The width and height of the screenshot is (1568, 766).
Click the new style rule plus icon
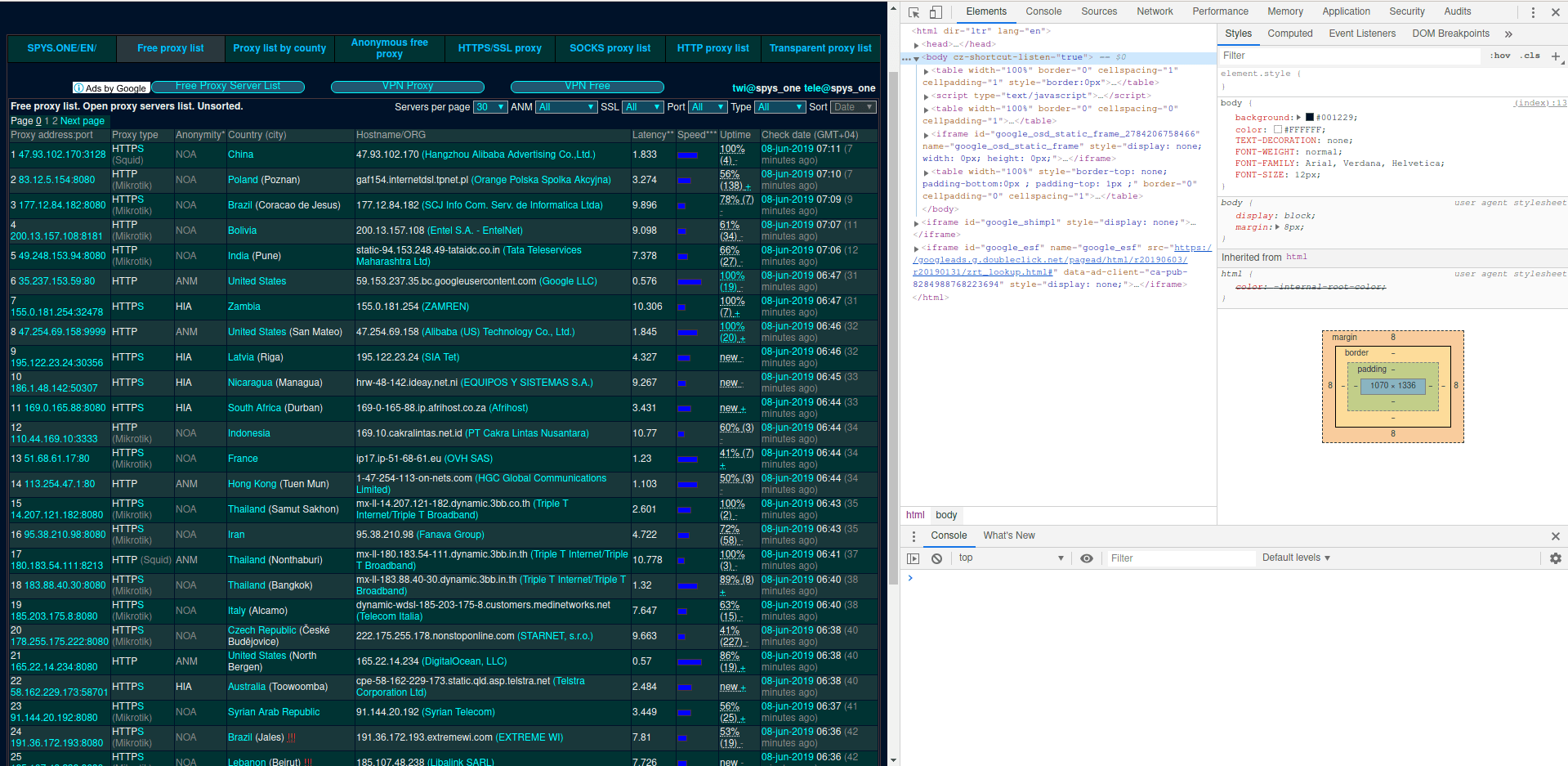click(x=1557, y=56)
